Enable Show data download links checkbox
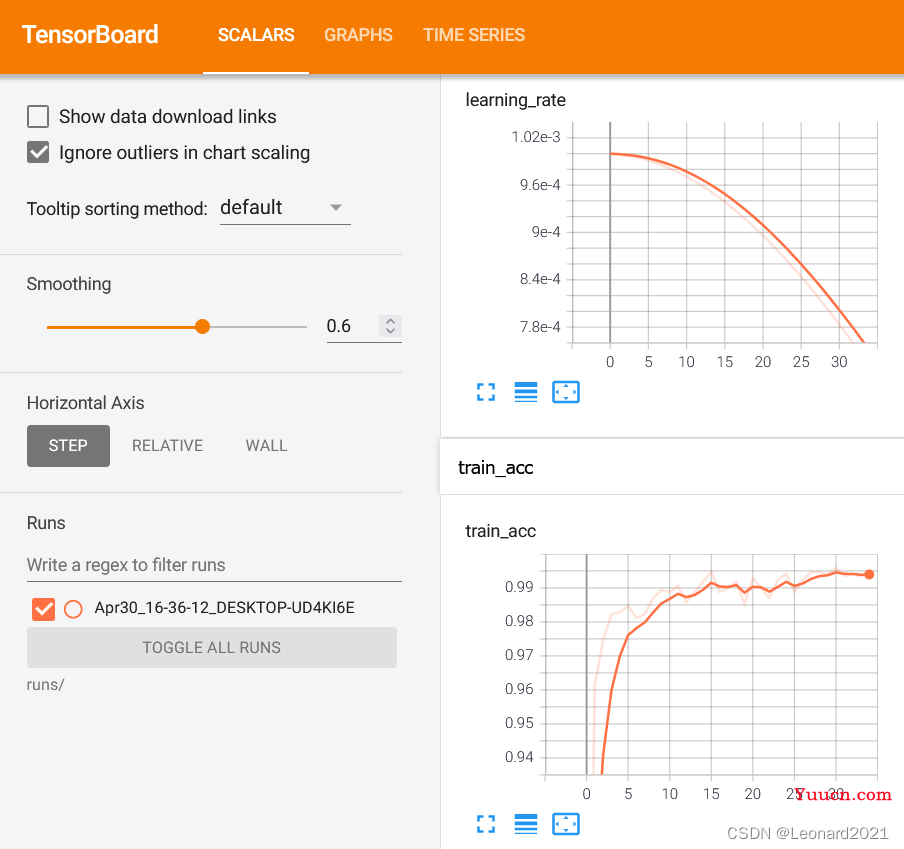 (x=38, y=116)
